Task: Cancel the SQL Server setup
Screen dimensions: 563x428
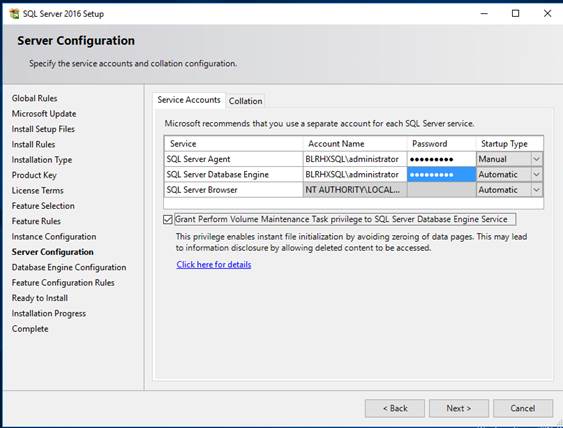Action: coord(523,408)
